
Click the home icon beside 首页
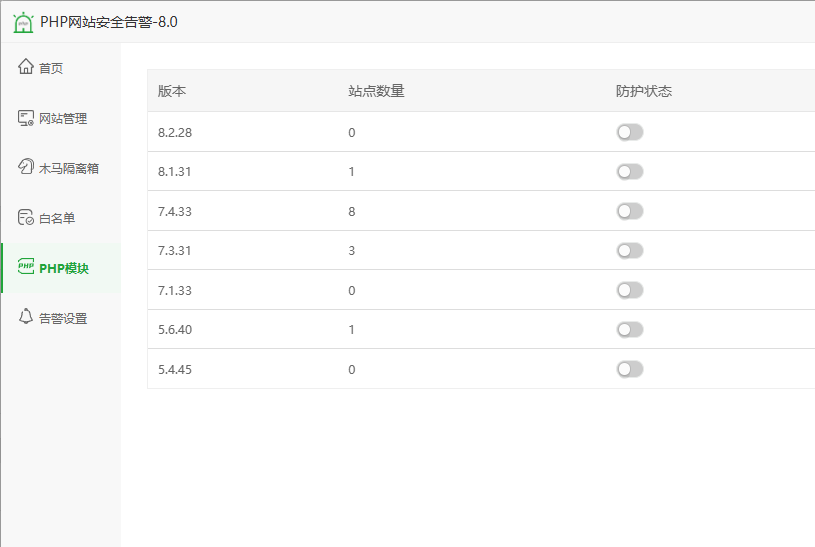[26, 68]
